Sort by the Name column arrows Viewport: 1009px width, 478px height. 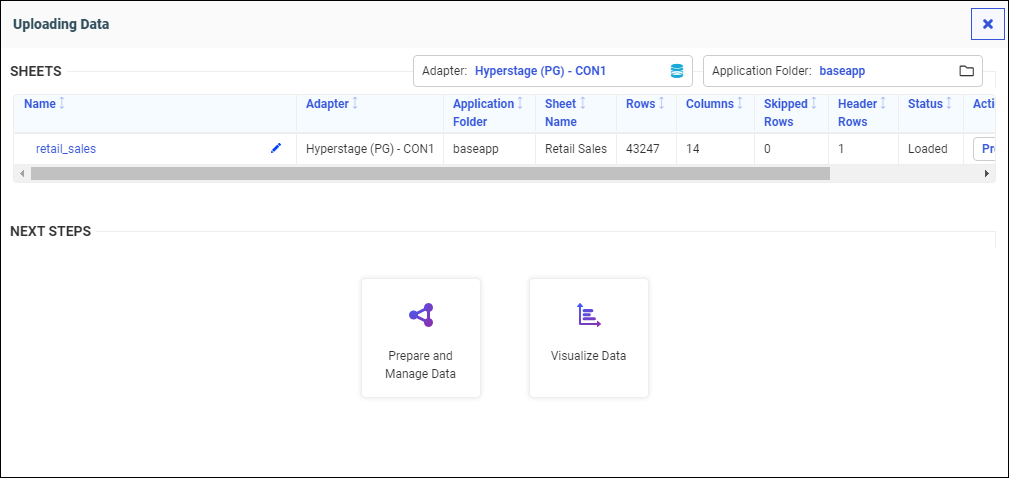point(62,104)
